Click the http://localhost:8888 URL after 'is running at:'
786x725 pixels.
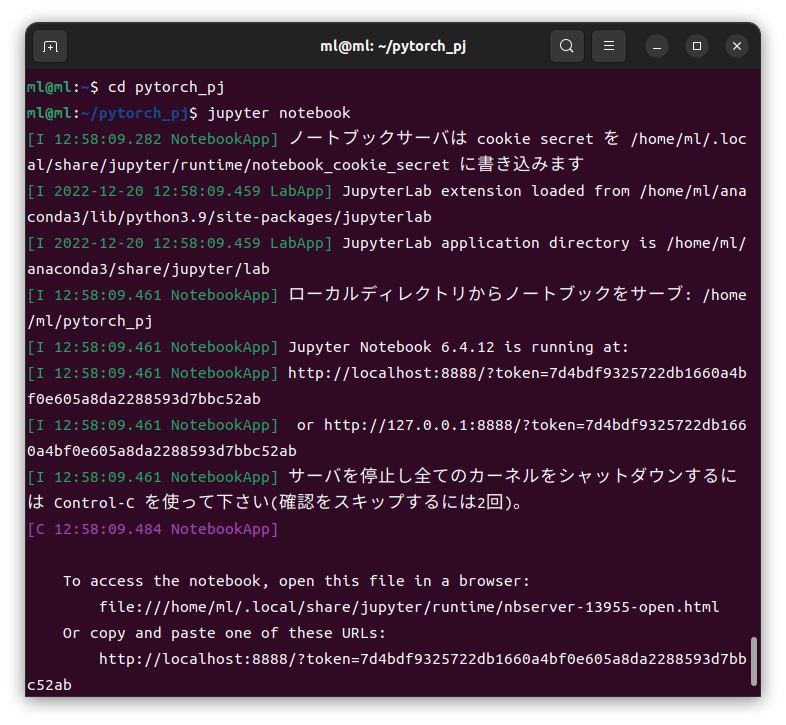[x=517, y=373]
